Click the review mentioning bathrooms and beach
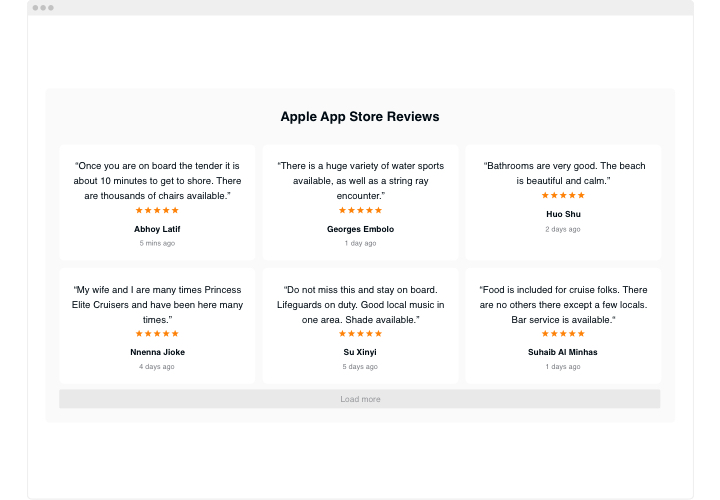720x500 pixels. (563, 173)
